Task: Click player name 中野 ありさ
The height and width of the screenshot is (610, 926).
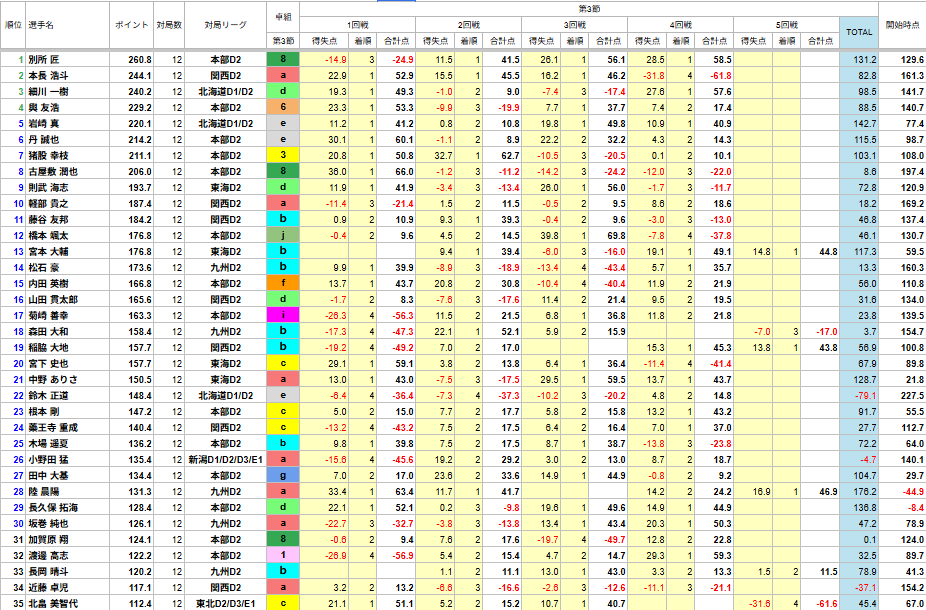Action: pos(53,380)
